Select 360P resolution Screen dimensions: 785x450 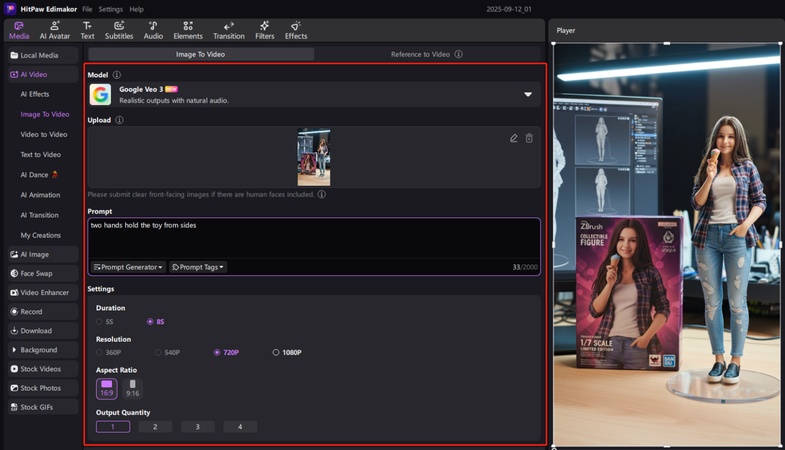109,352
